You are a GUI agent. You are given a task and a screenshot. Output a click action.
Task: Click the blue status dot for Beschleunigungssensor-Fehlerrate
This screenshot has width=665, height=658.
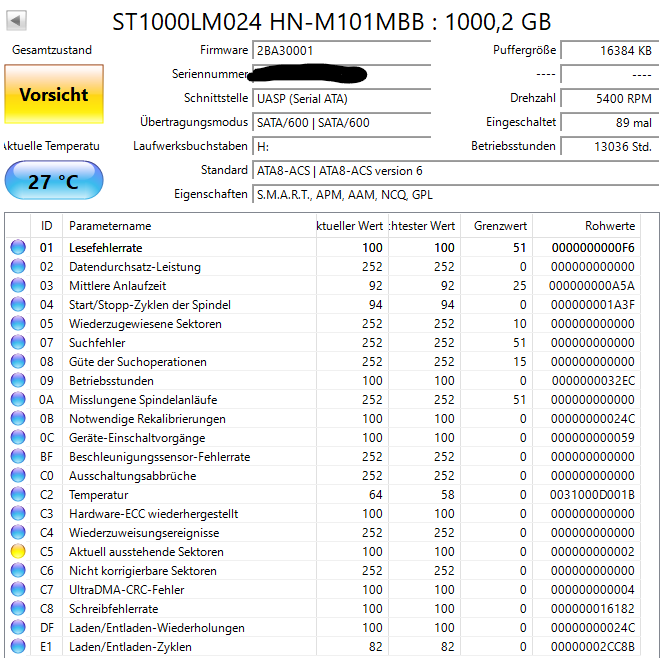pyautogui.click(x=18, y=456)
